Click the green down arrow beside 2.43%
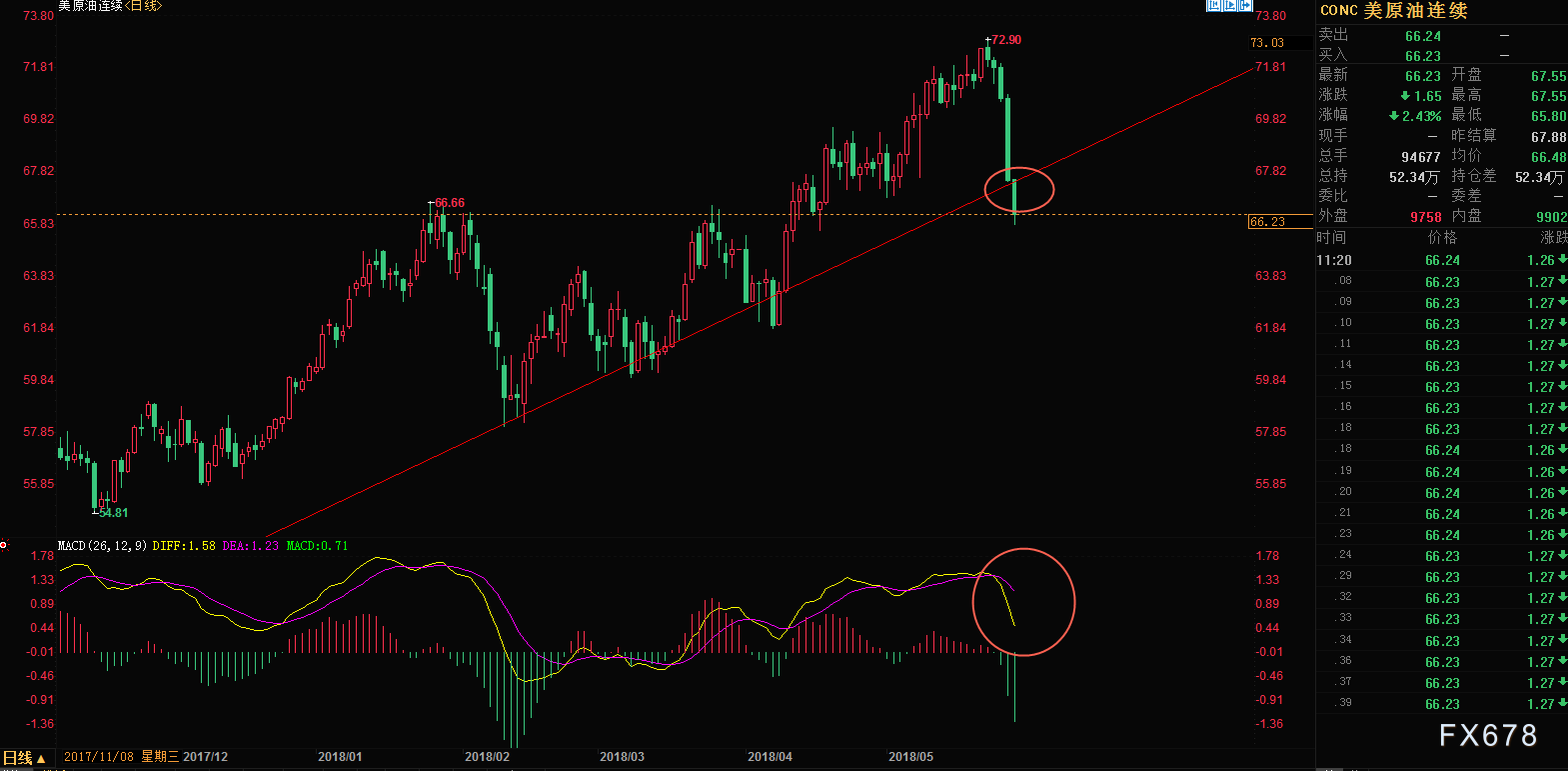This screenshot has height=771, width=1568. pos(1394,116)
